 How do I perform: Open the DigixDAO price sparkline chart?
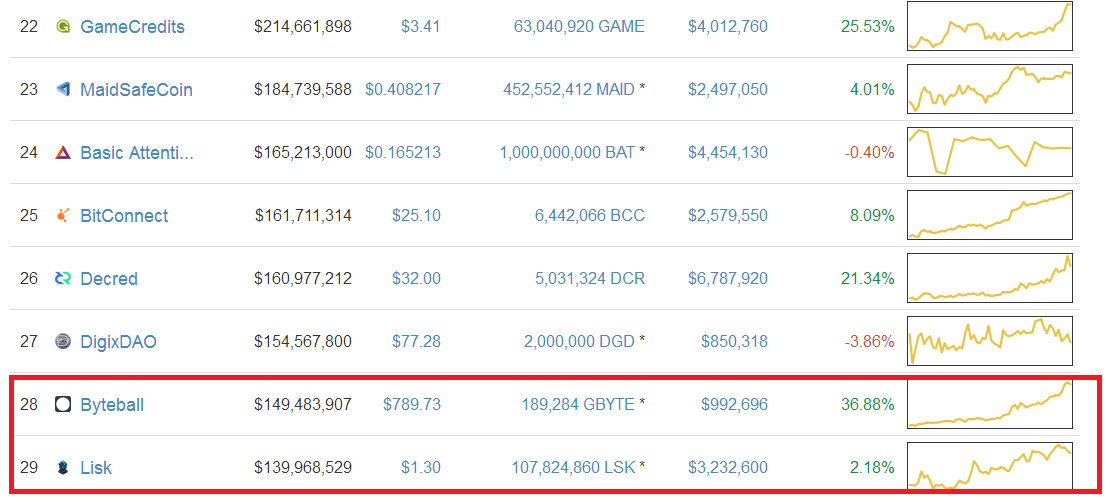coord(990,341)
